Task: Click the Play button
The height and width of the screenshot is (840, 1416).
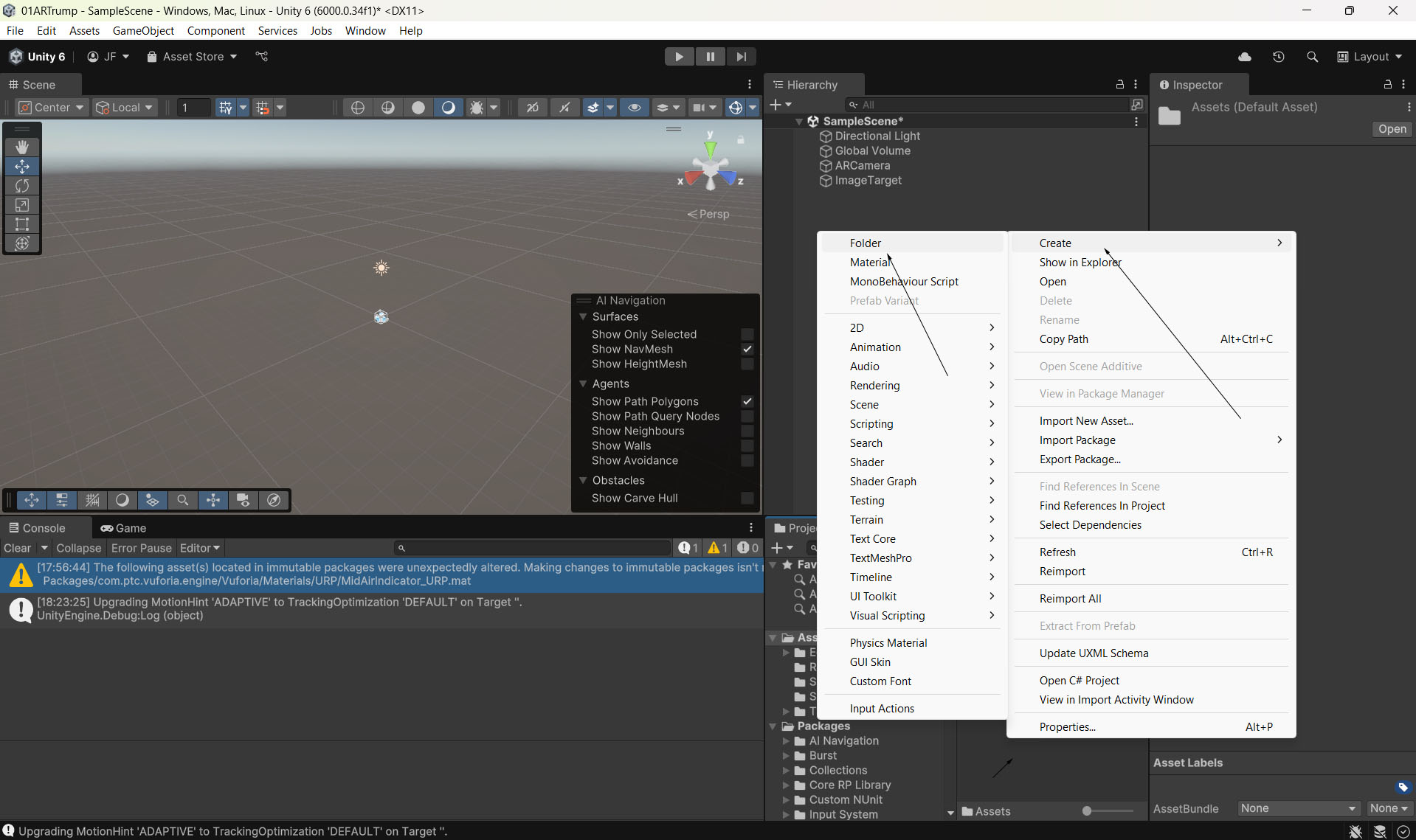Action: [679, 57]
